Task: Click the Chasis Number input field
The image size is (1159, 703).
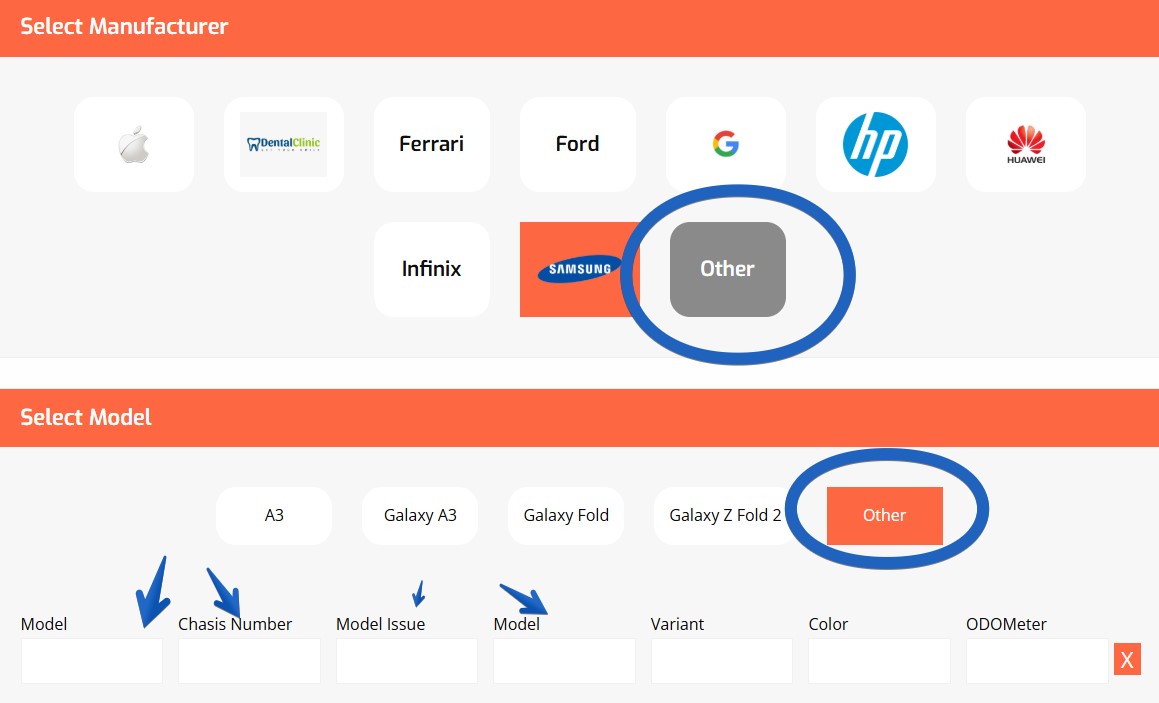Action: pos(249,661)
